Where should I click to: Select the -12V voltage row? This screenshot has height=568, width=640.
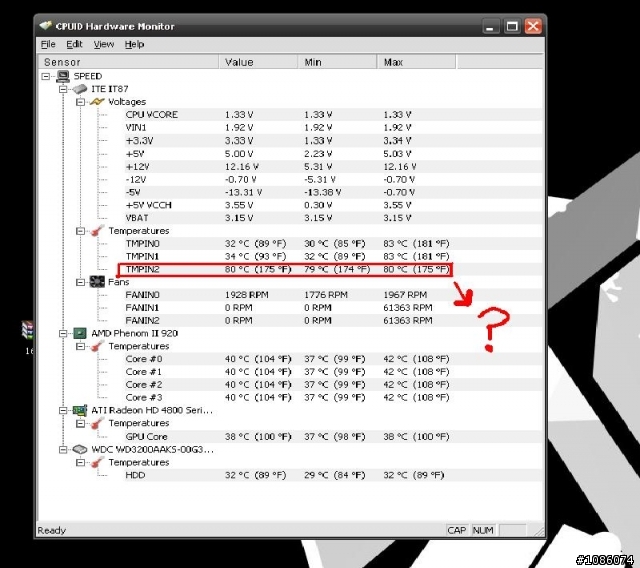(333, 179)
